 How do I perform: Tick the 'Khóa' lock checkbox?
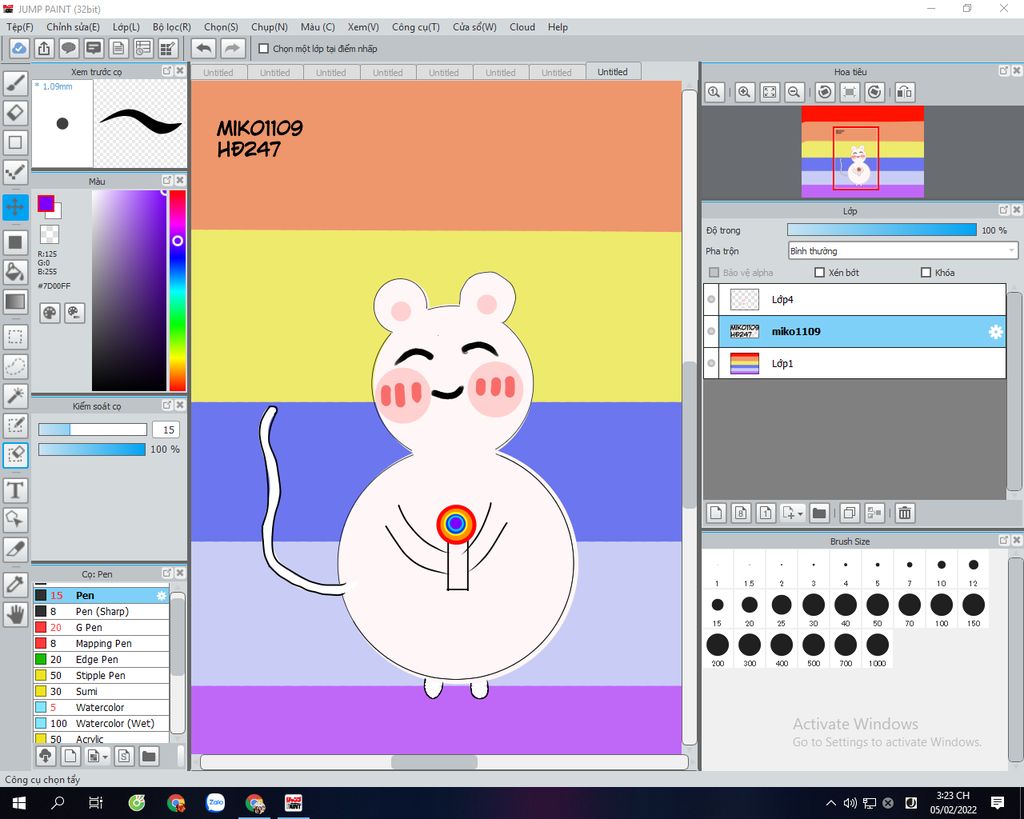tap(925, 272)
